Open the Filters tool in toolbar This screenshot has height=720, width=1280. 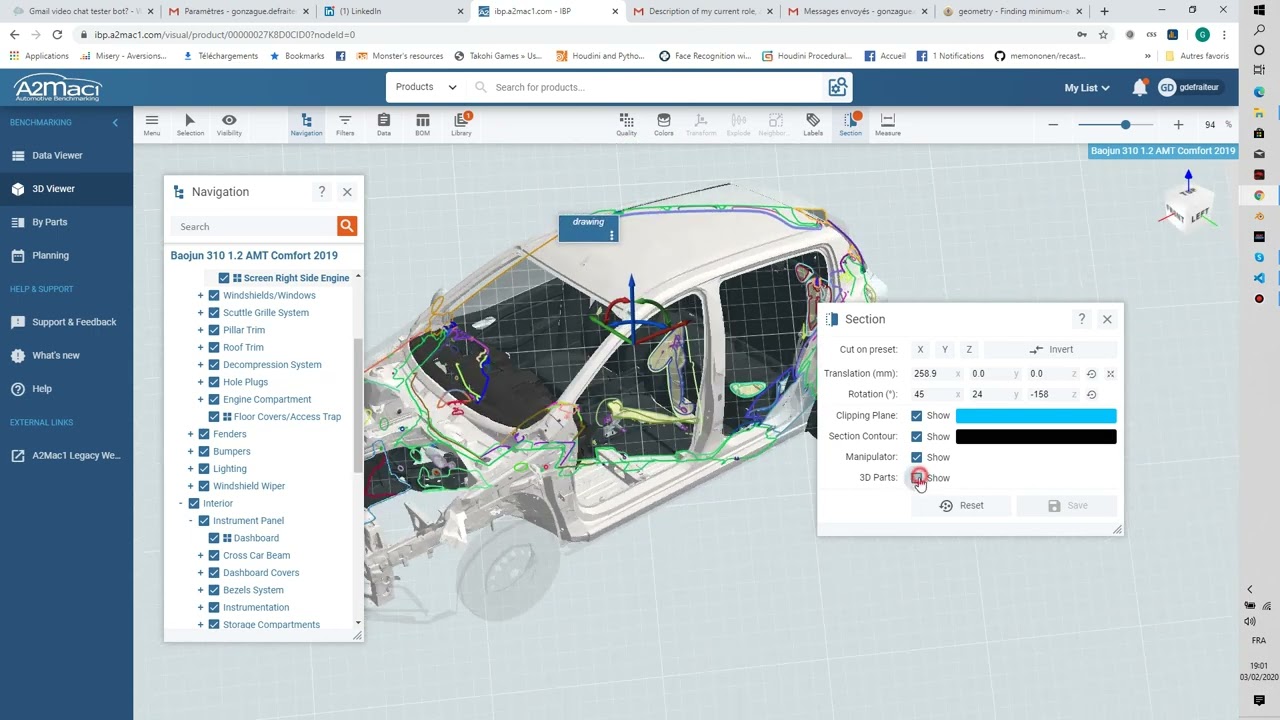[x=345, y=124]
